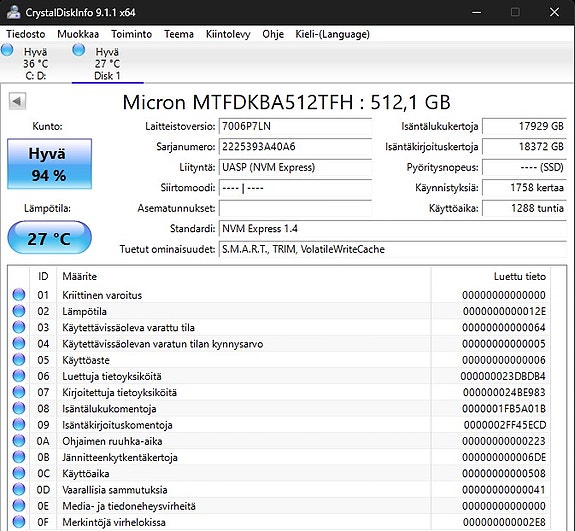Click the Luettu tieto column header
This screenshot has height=531, width=575.
[491, 277]
